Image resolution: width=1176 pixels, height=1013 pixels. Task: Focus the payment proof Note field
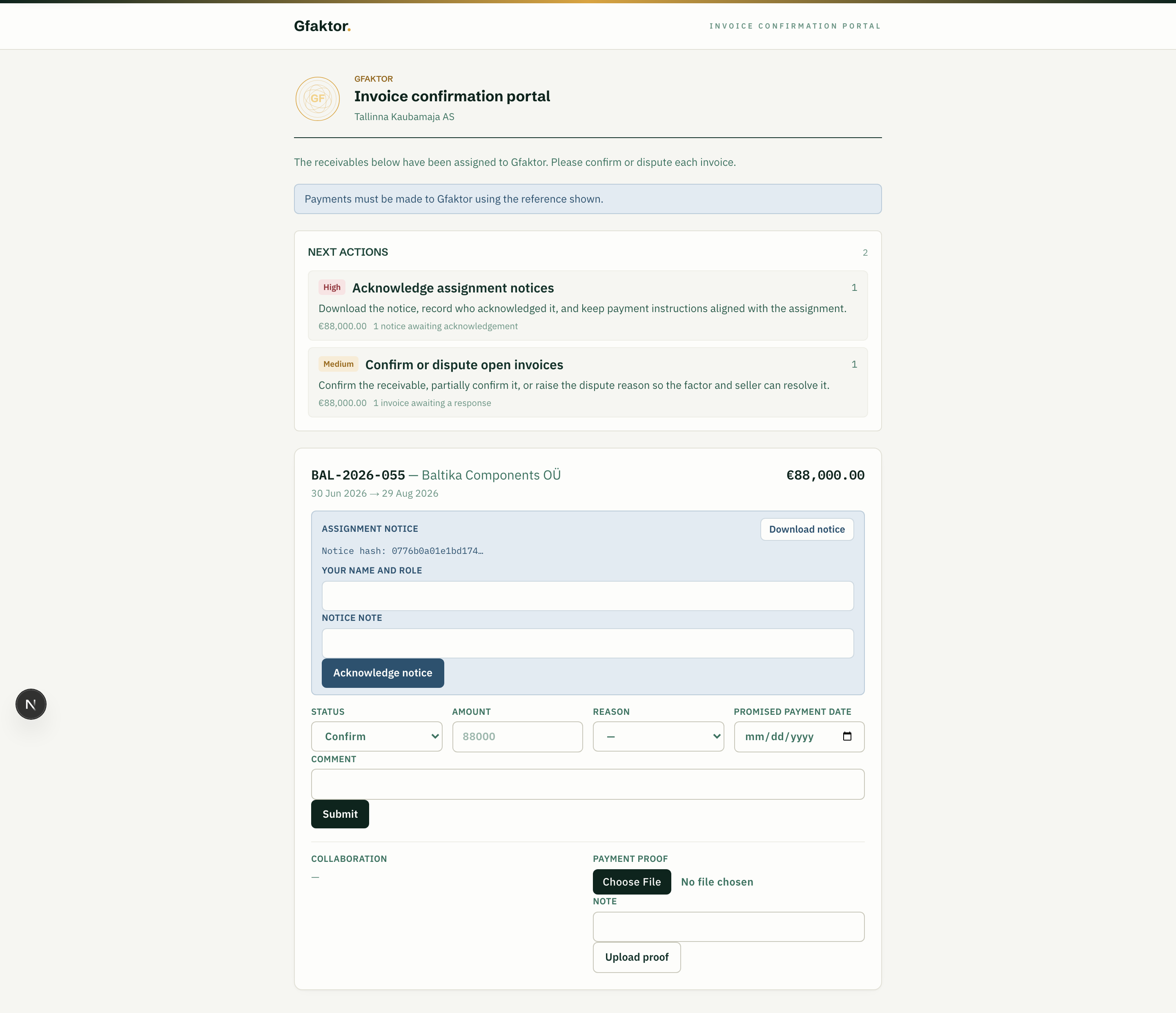click(x=728, y=927)
